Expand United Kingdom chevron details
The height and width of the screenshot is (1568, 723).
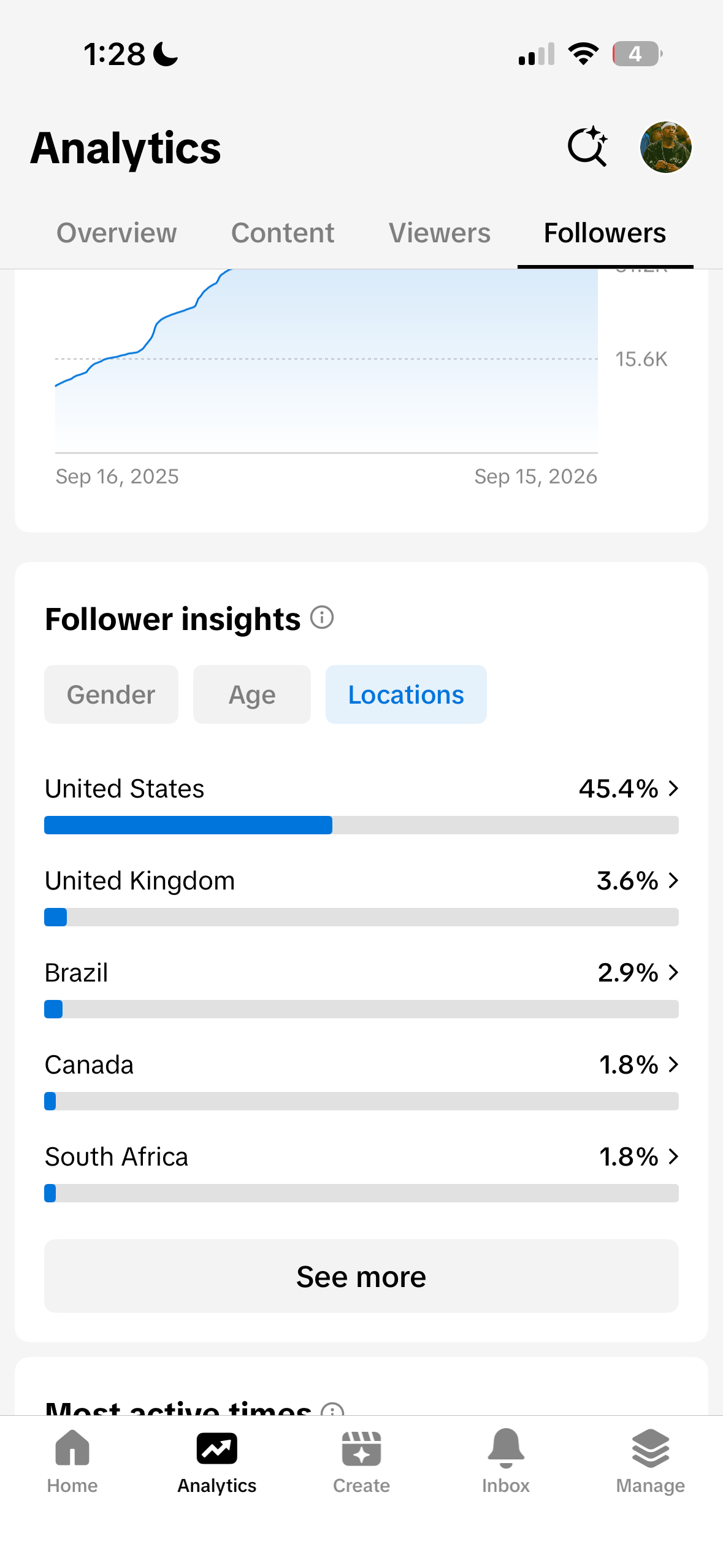[x=673, y=880]
